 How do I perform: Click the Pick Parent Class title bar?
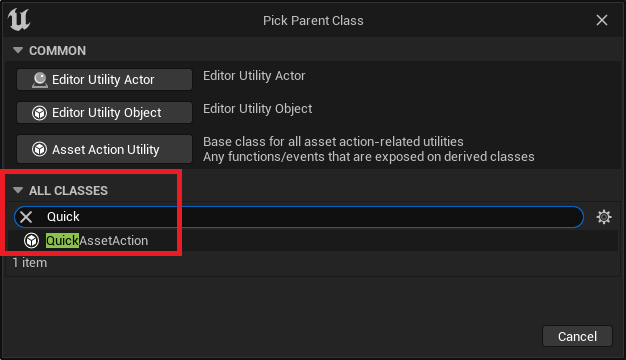[313, 20]
